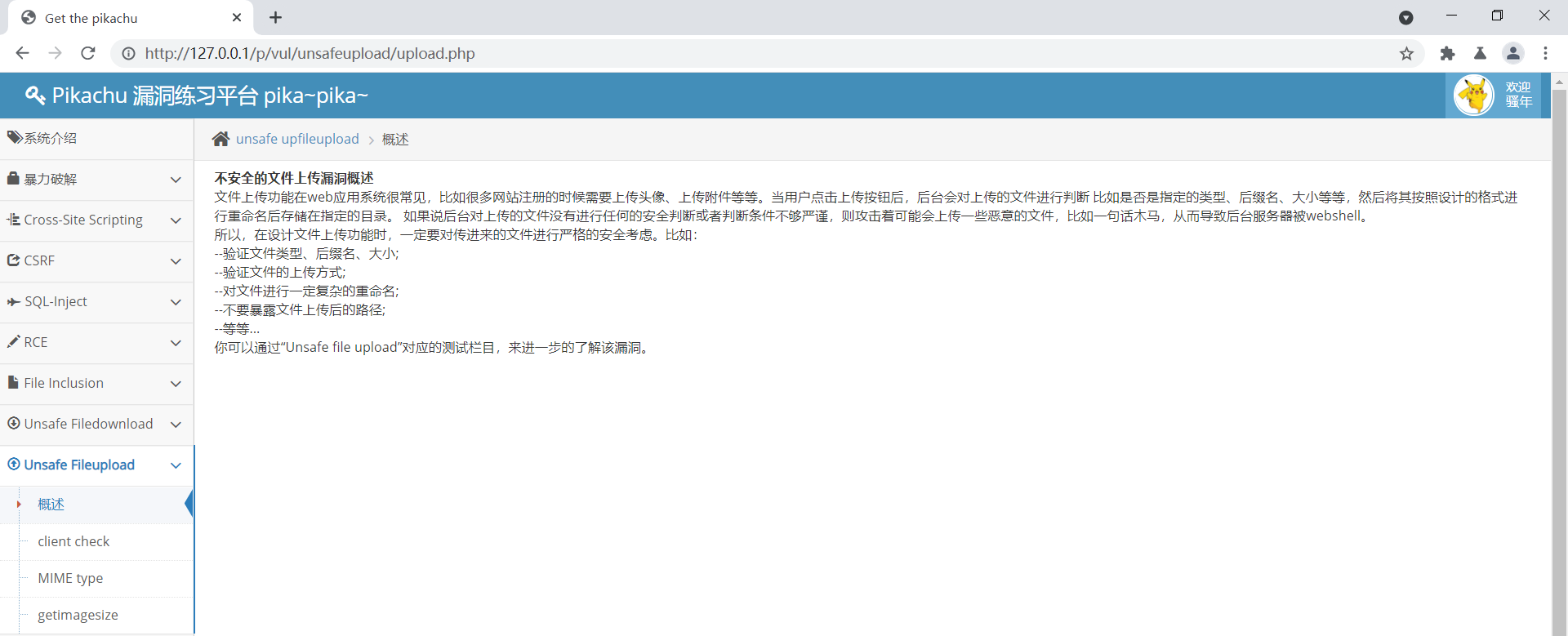The image size is (1568, 636).
Task: Select the Unsafe Fileupload menu label
Action: (79, 465)
